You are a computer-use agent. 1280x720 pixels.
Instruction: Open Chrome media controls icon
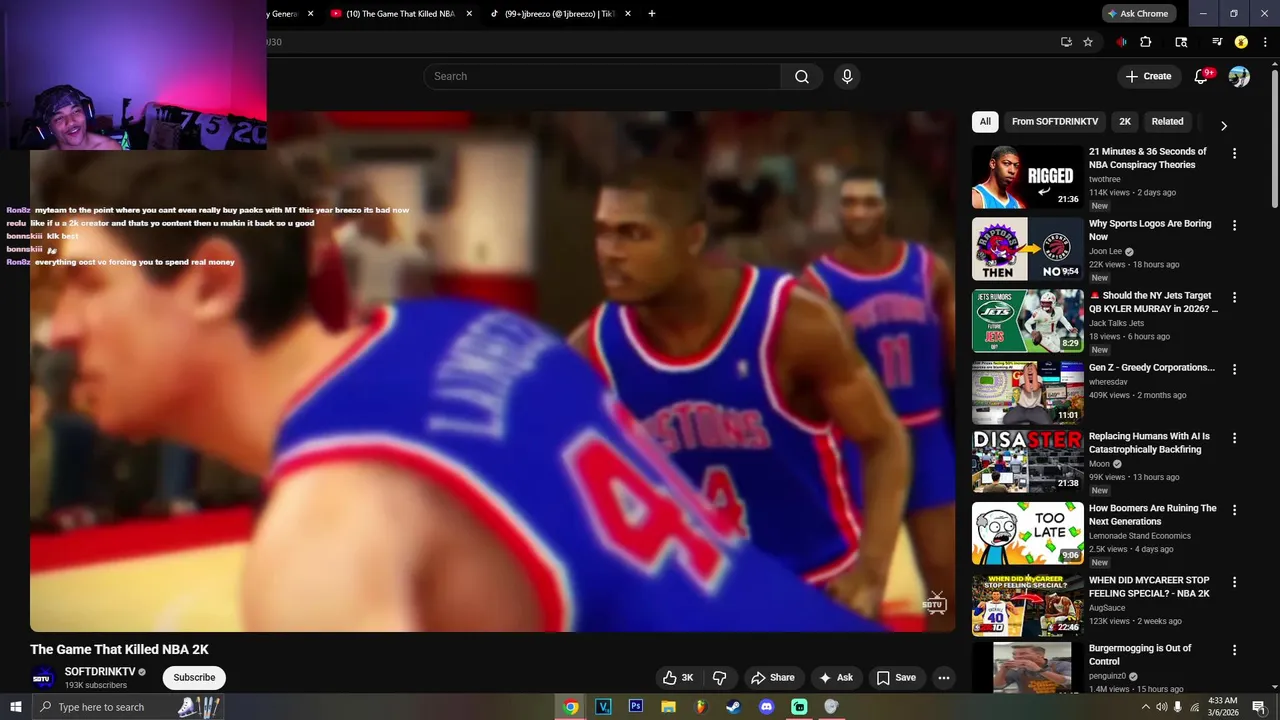pos(1217,42)
